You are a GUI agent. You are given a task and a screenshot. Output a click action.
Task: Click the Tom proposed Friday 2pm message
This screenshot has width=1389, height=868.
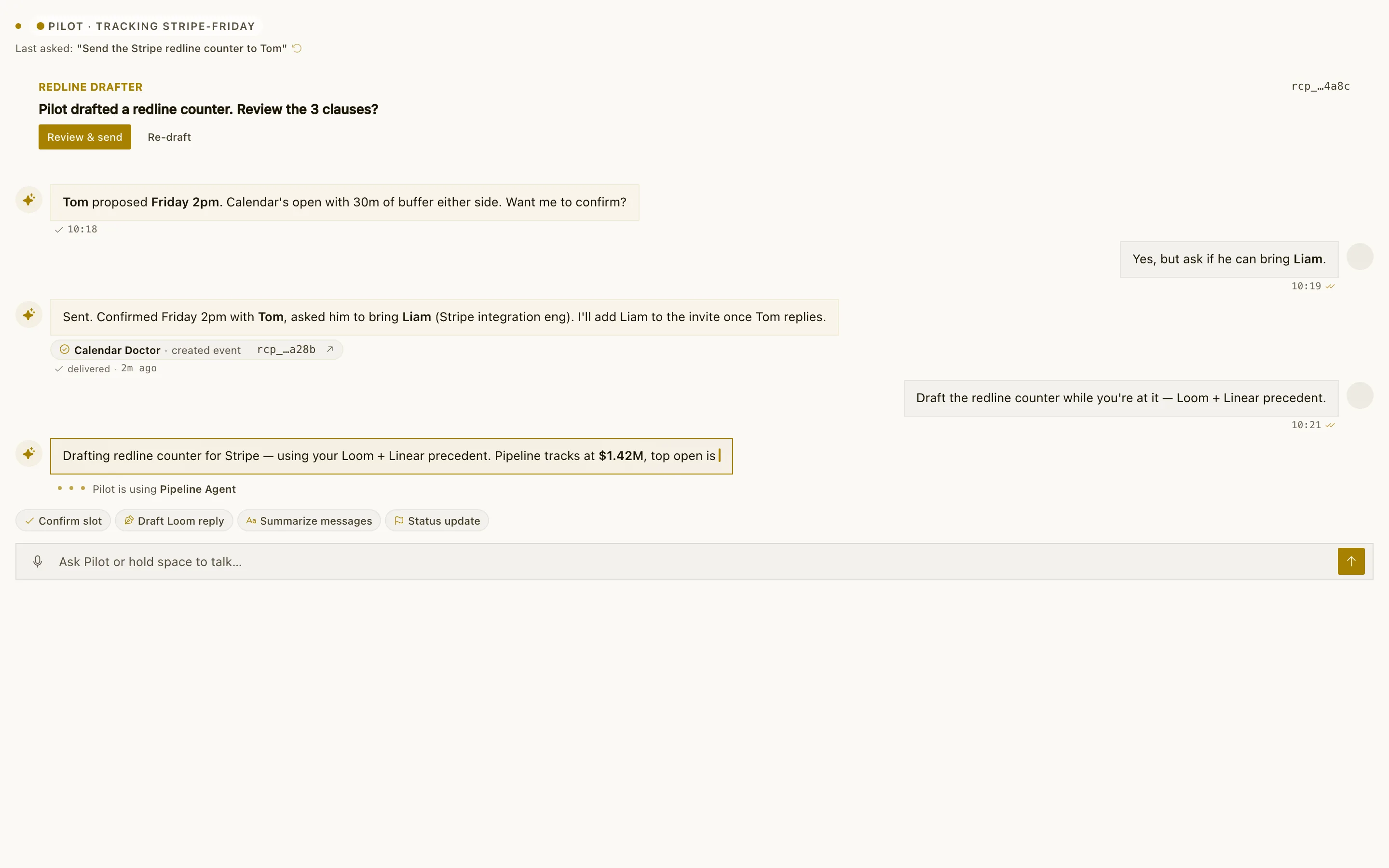344,202
